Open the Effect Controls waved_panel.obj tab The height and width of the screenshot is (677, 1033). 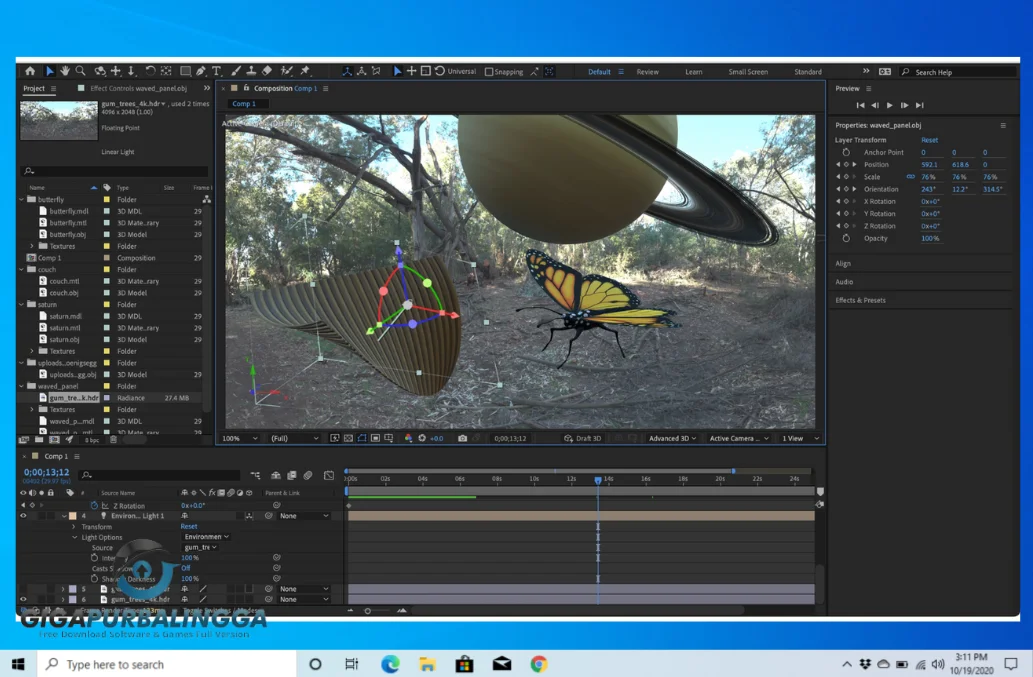(x=138, y=88)
